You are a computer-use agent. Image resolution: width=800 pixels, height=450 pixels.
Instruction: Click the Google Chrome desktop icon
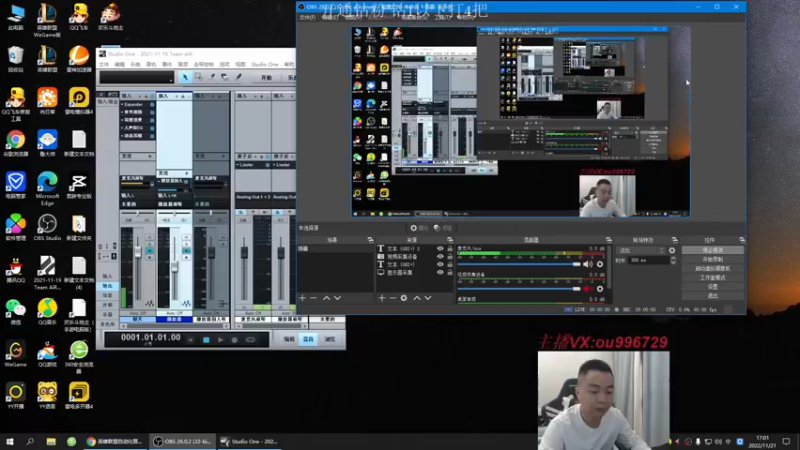16,140
